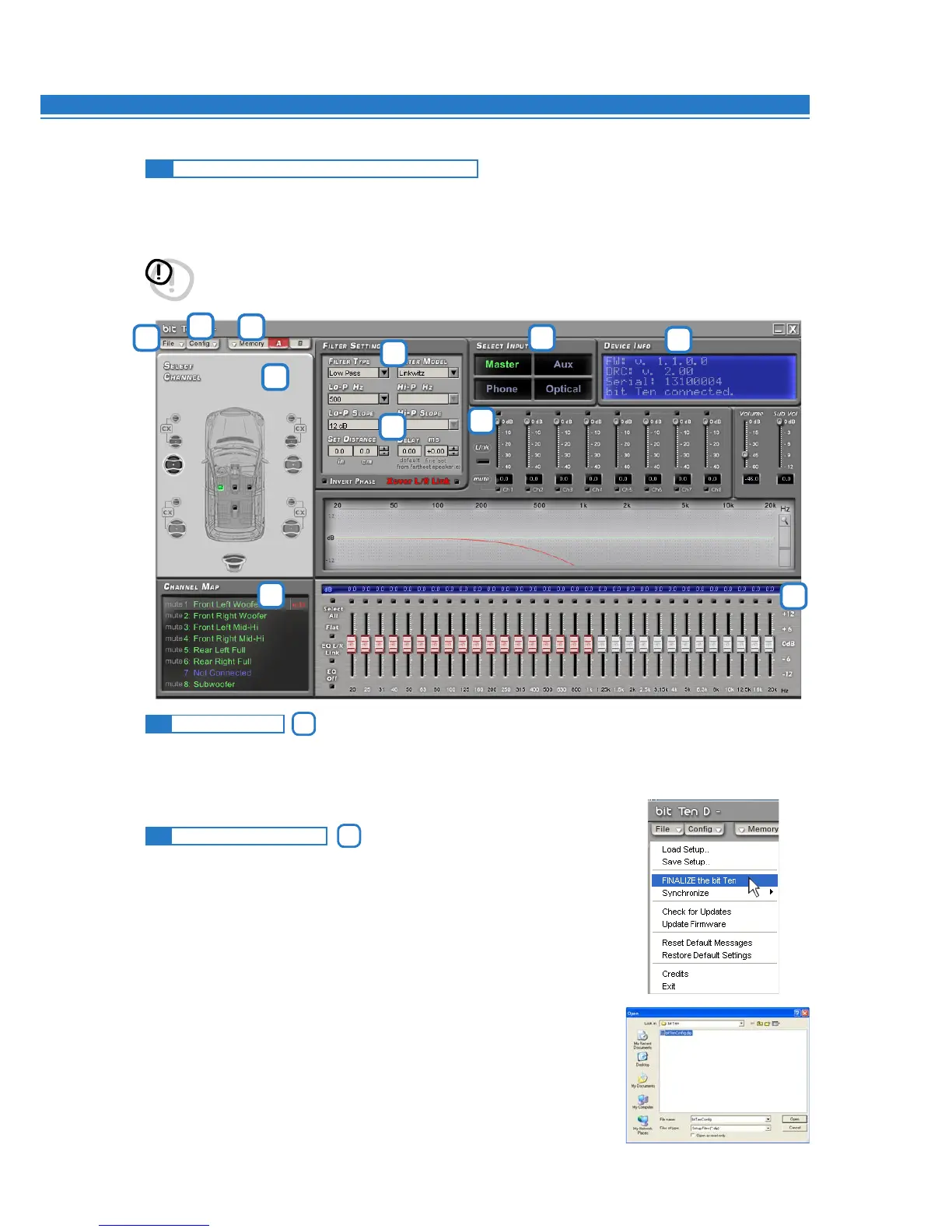Select the rear left full-range speaker icon
Viewport: 952px width, 1232px height.
pyautogui.click(x=177, y=529)
